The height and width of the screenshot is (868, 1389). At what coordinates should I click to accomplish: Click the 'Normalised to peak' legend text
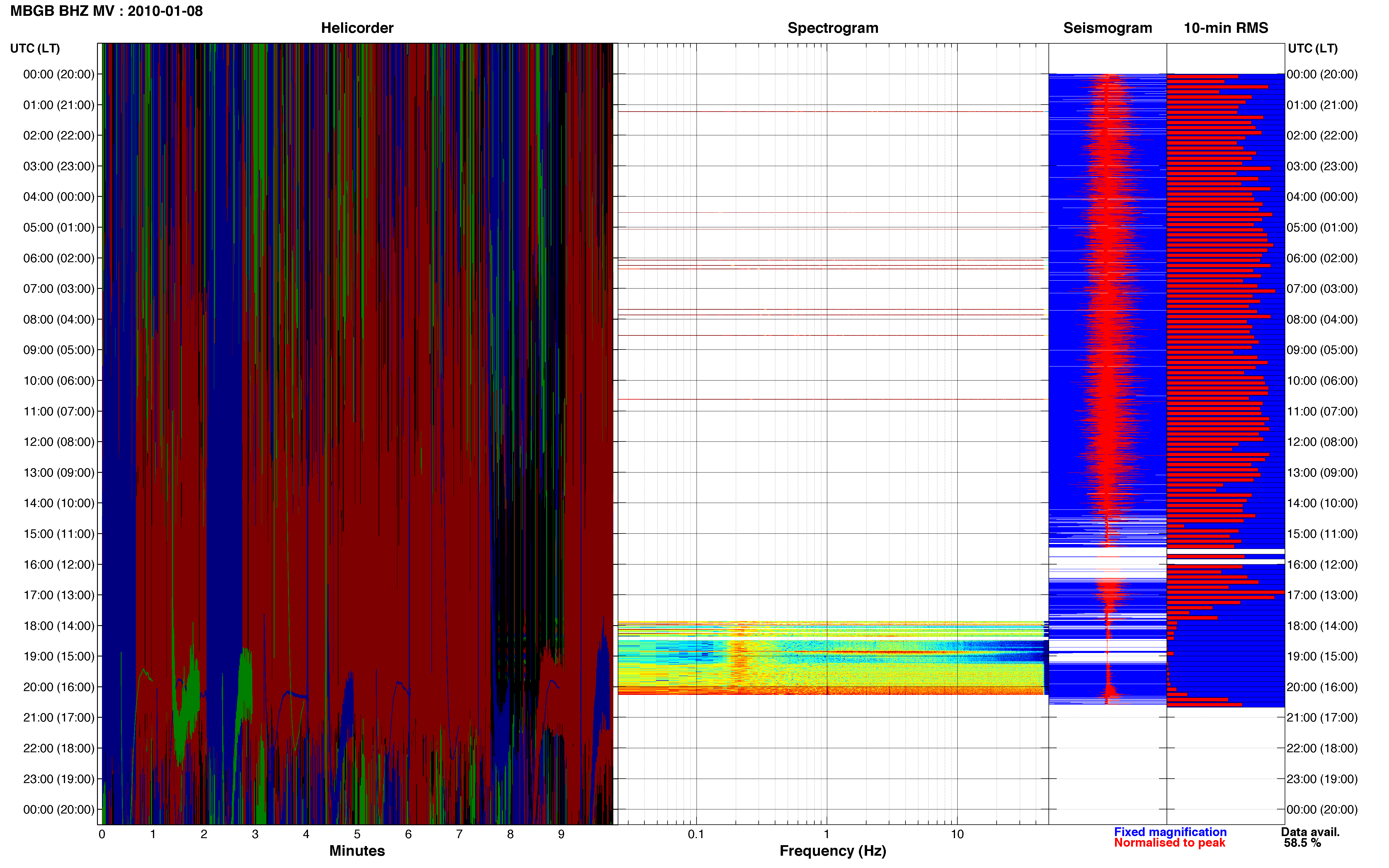click(x=1170, y=843)
